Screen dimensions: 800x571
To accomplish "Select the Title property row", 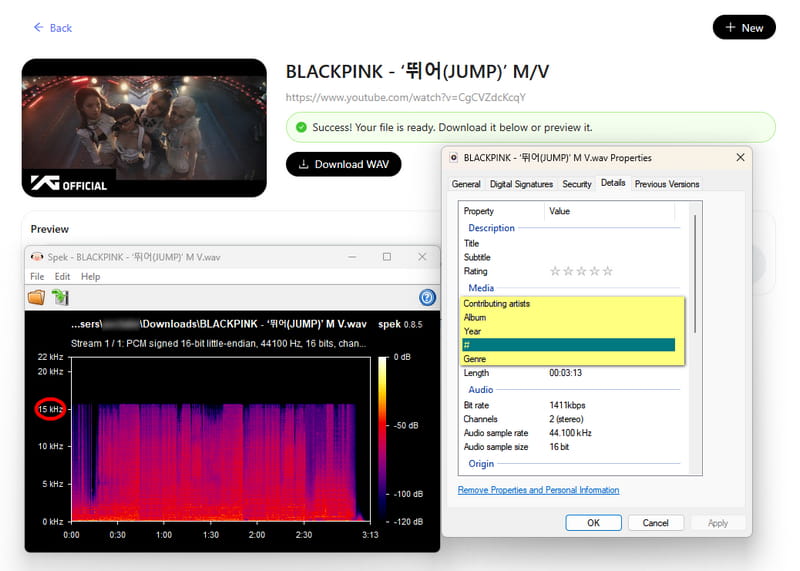I will click(x=571, y=243).
